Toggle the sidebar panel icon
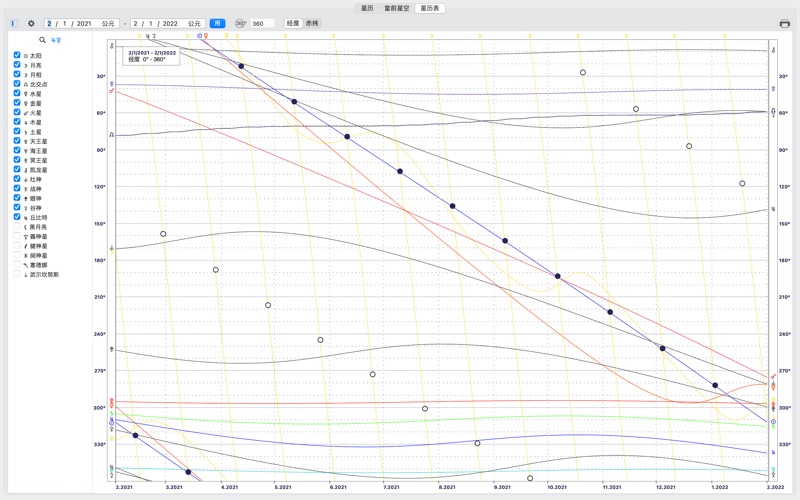The height and width of the screenshot is (500, 800). pos(14,23)
